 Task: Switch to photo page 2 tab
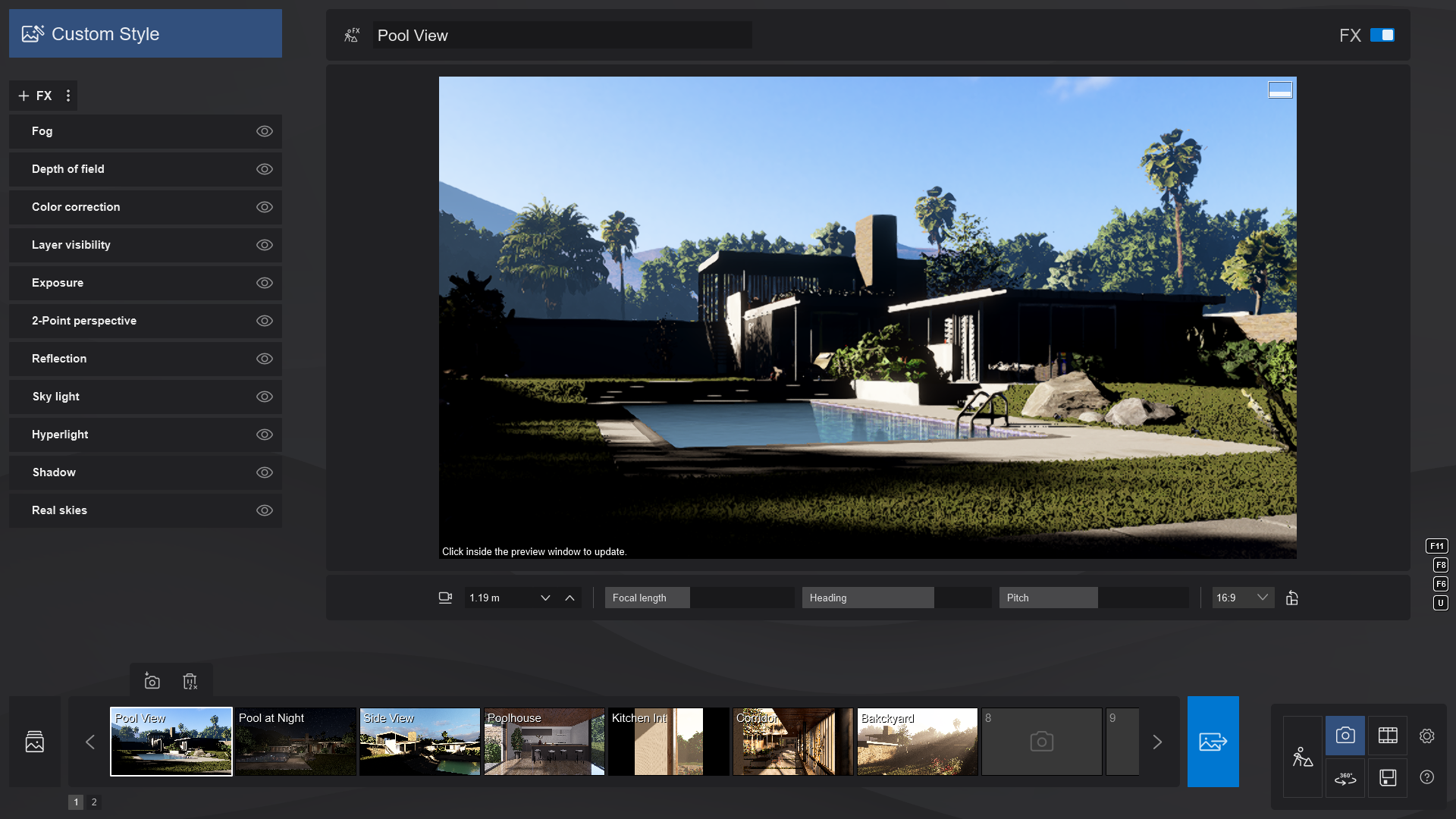tap(94, 802)
